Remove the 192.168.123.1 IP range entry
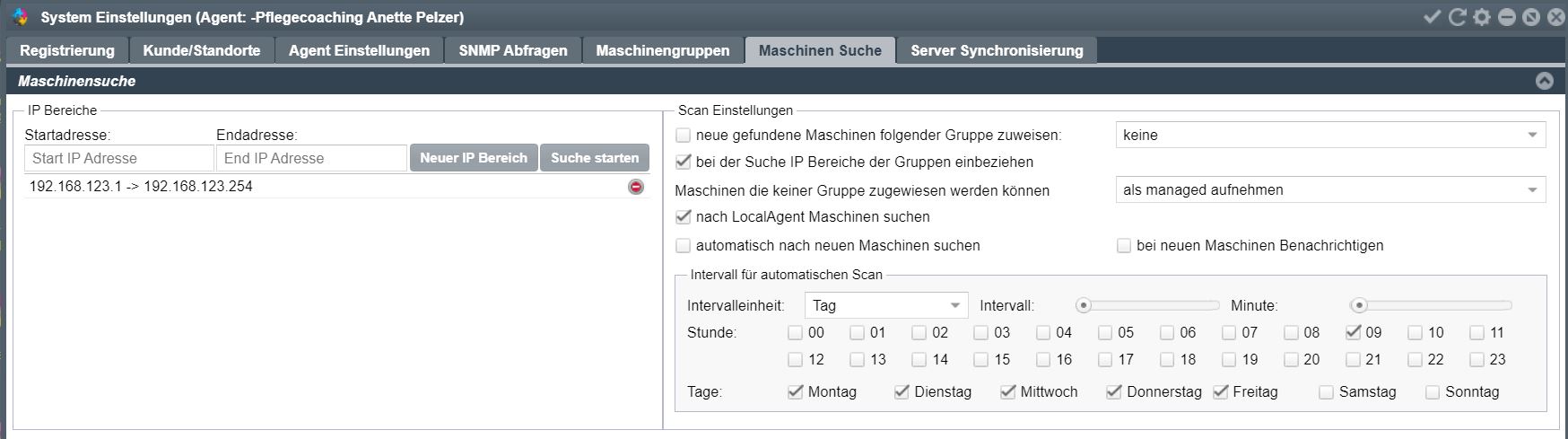 coord(636,187)
